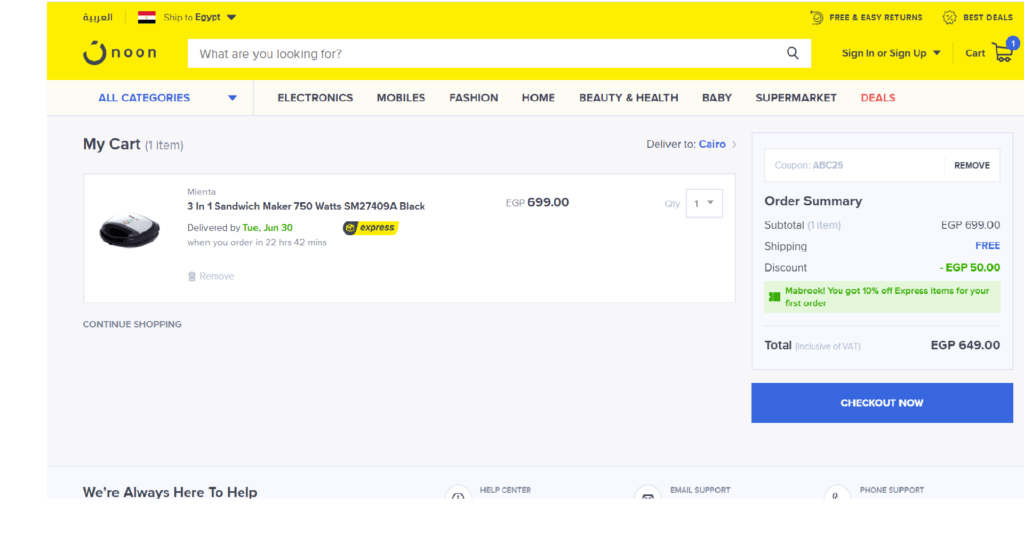Viewport: 1024px width, 544px height.
Task: Click the Order Summary heading
Action: pyautogui.click(x=813, y=201)
